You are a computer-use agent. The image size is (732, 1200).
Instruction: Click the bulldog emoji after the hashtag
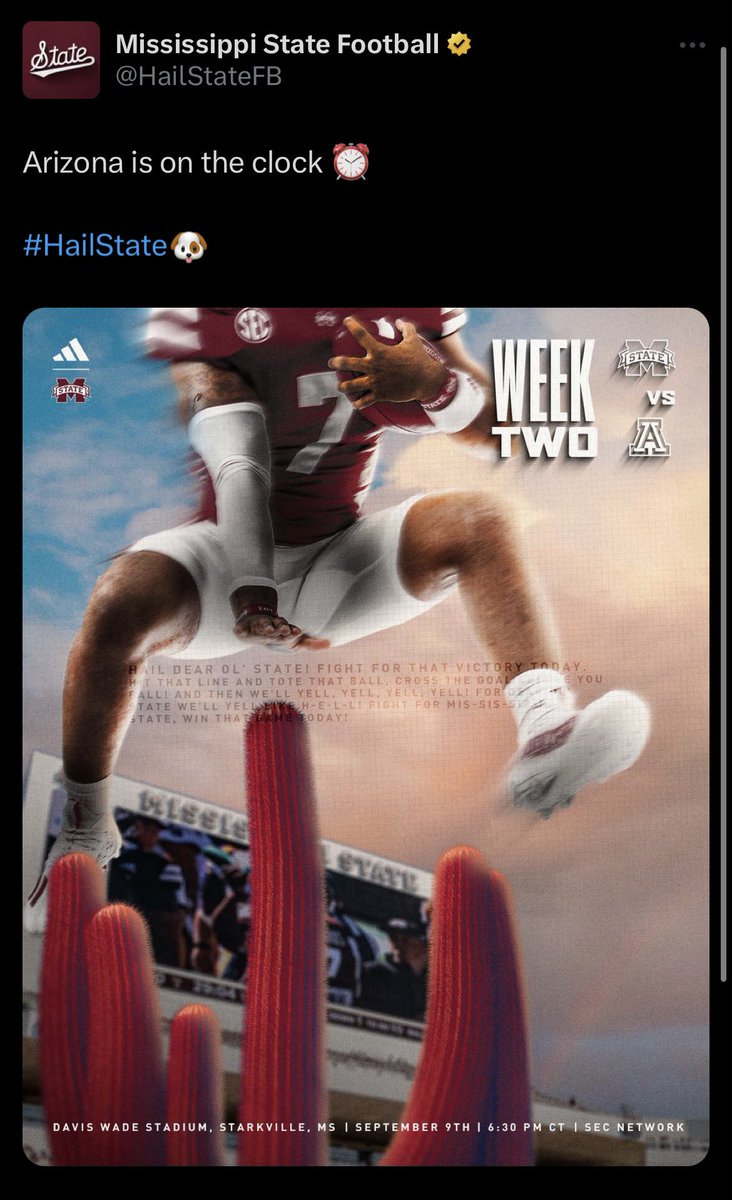tap(189, 245)
